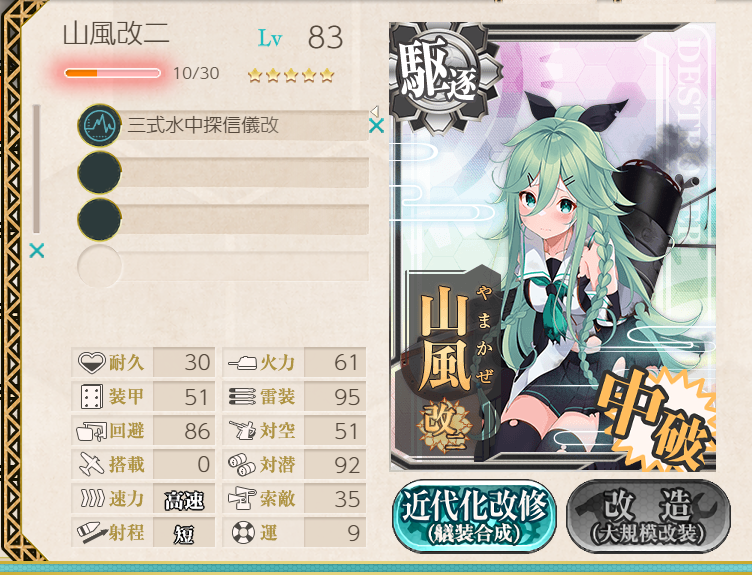Open 近代化改修 modernization button
Image resolution: width=752 pixels, height=575 pixels.
(474, 517)
